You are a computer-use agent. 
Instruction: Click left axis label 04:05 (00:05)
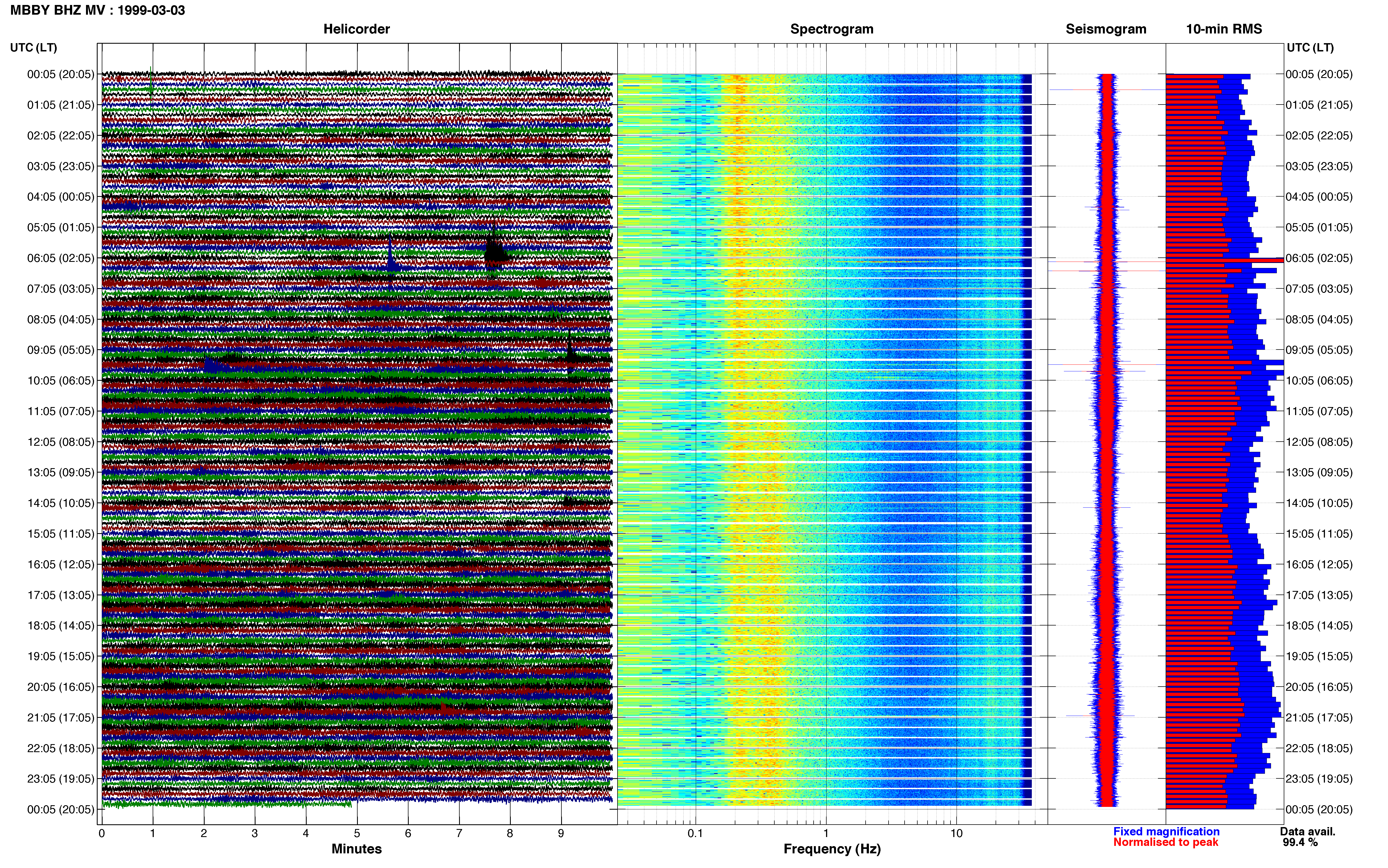point(61,197)
